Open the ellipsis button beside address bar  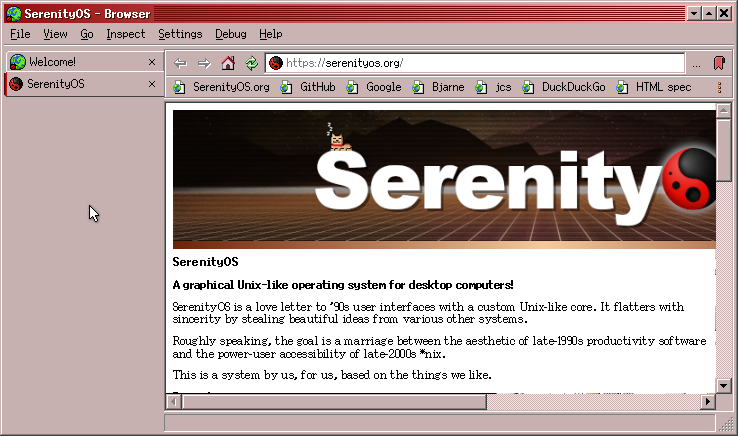coord(697,63)
